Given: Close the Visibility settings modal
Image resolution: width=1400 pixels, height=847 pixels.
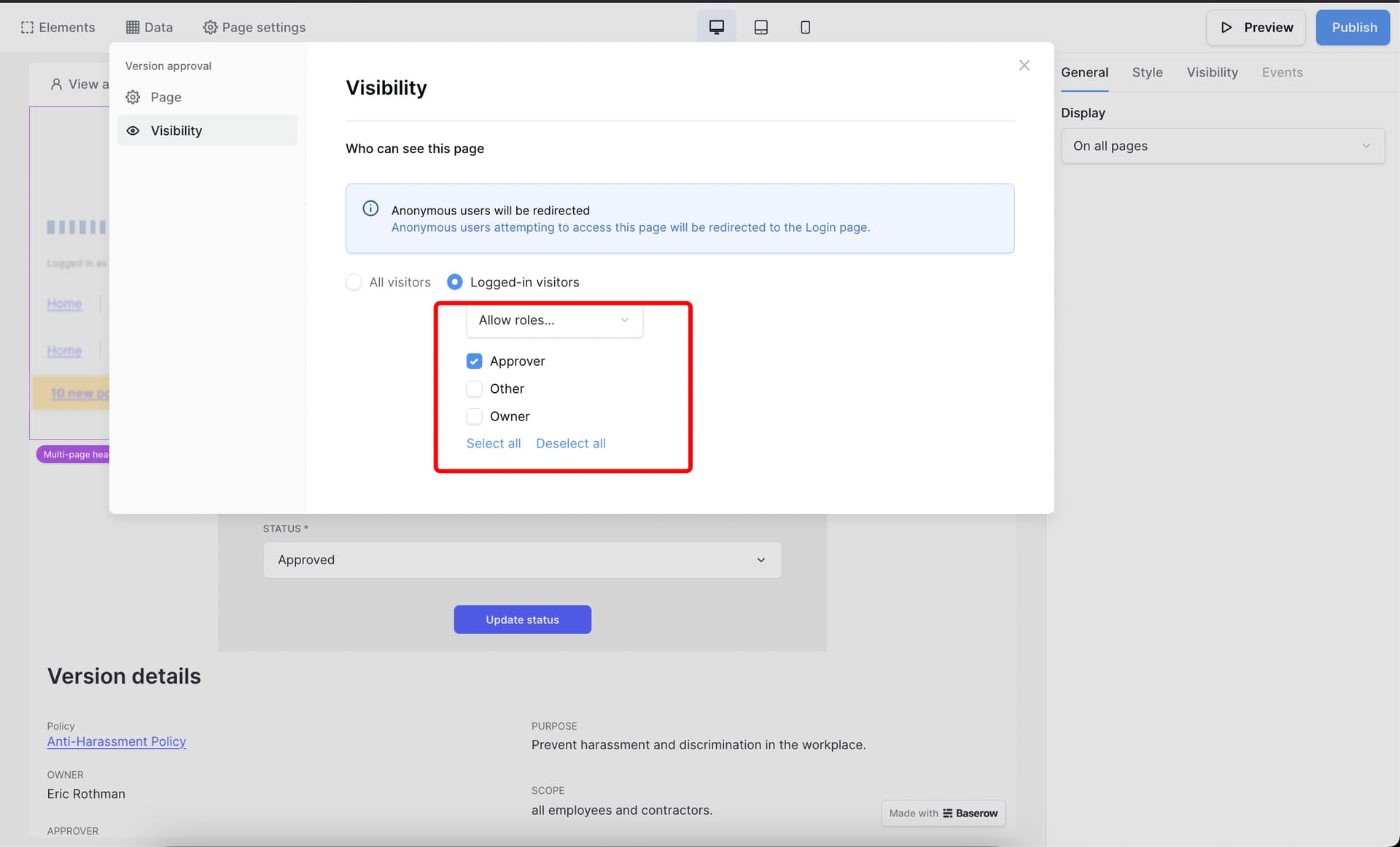Looking at the screenshot, I should pos(1024,66).
